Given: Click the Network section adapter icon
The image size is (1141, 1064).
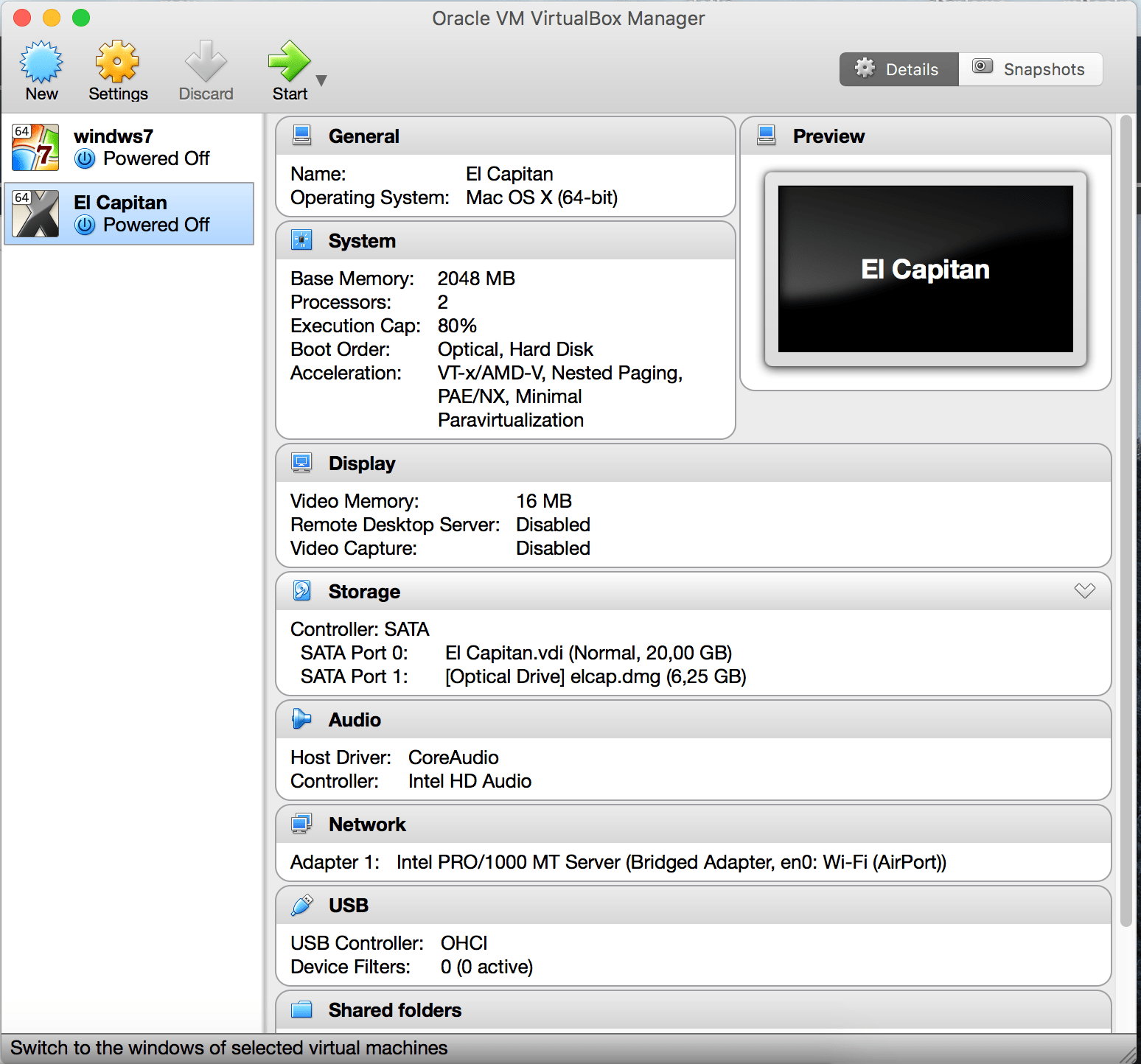Looking at the screenshot, I should pyautogui.click(x=302, y=823).
